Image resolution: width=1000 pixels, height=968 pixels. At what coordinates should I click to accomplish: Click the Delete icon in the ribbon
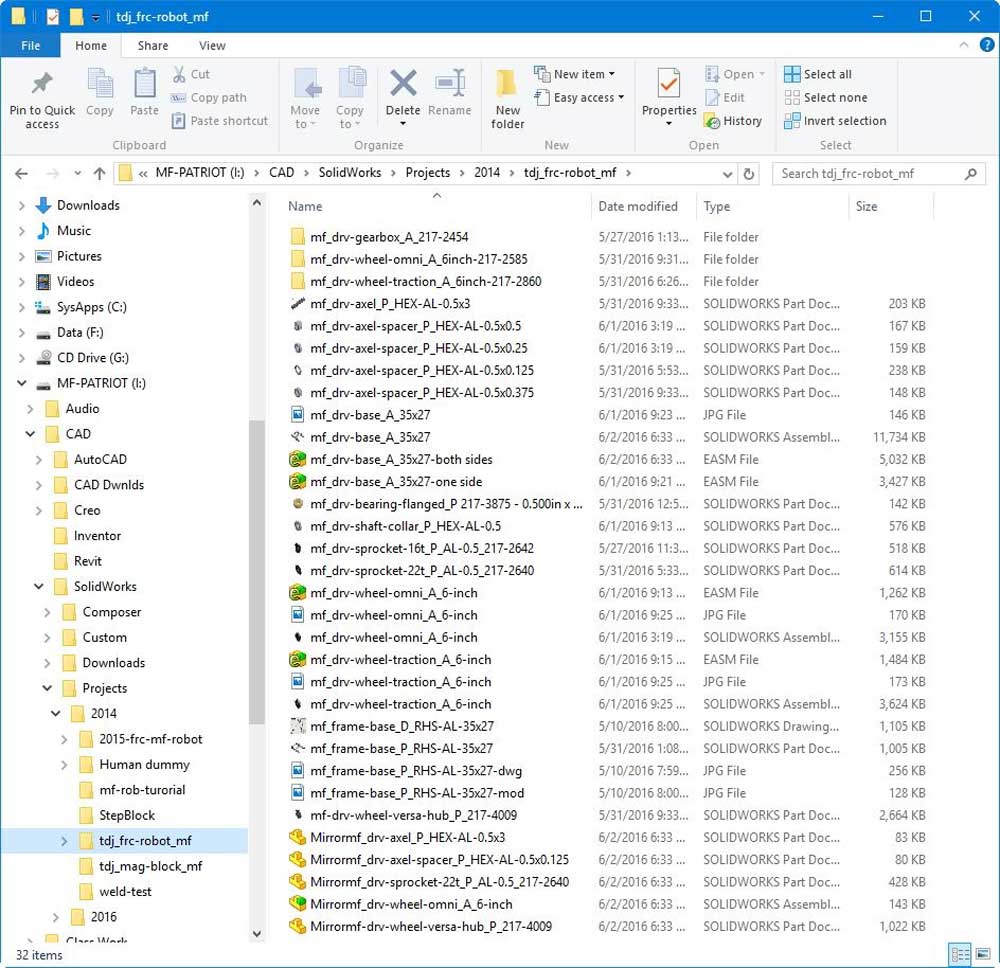pos(403,85)
